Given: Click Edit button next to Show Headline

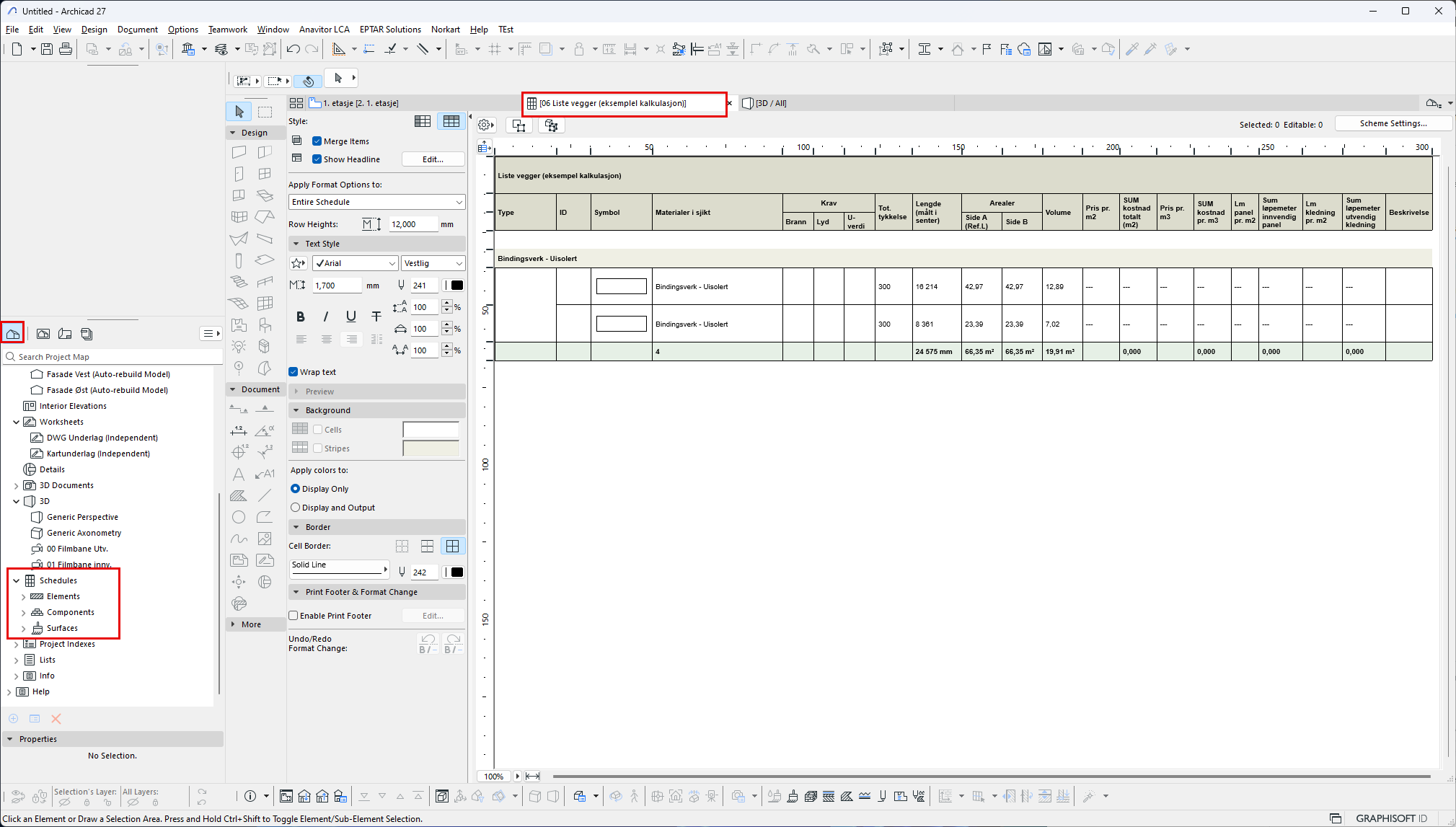Looking at the screenshot, I should (x=433, y=159).
